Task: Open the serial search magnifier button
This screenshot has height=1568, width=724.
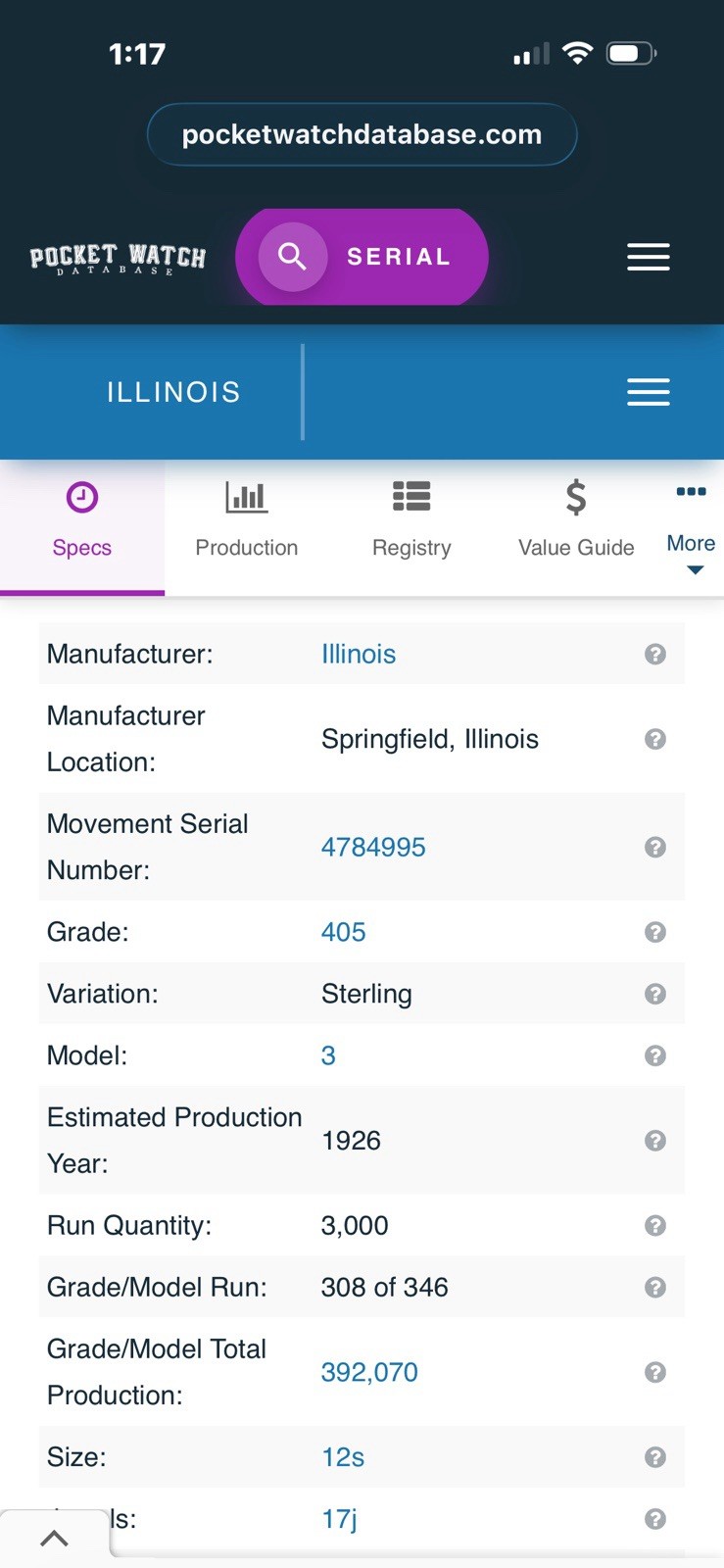Action: (292, 257)
